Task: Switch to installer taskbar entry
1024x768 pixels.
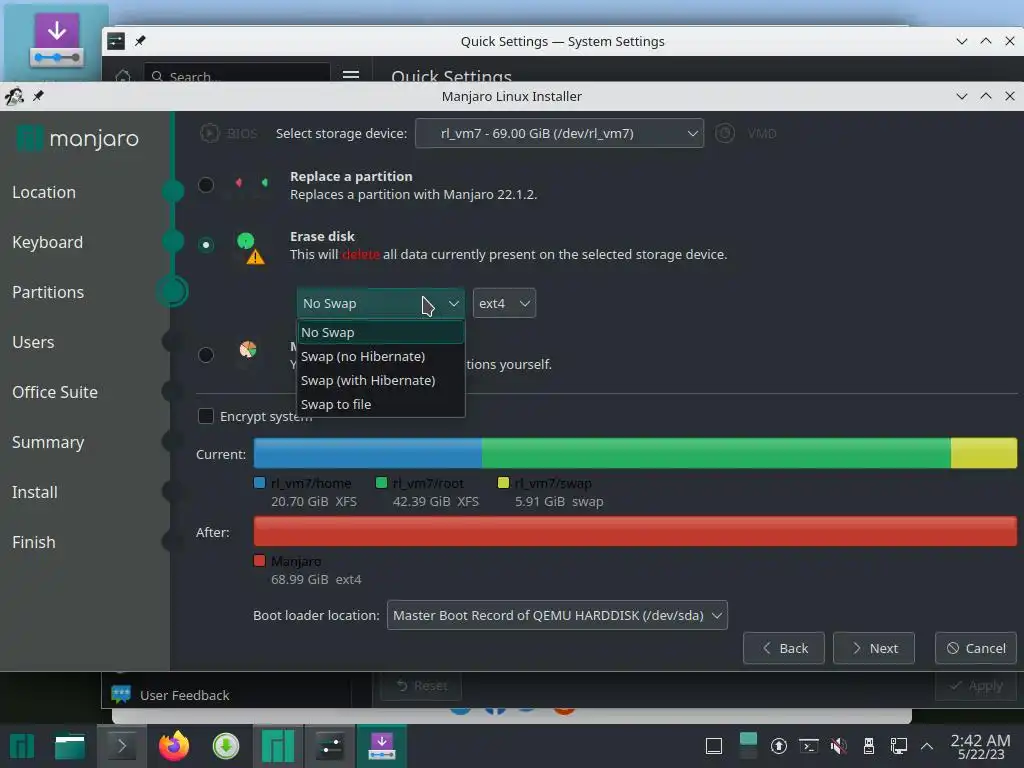Action: pos(381,746)
